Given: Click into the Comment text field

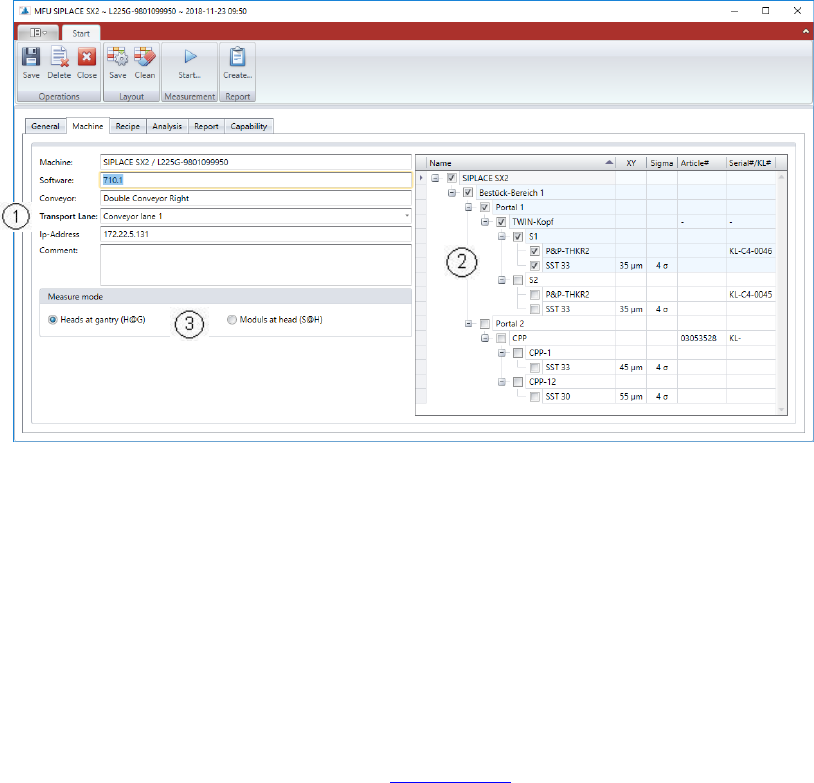Looking at the screenshot, I should pos(256,264).
